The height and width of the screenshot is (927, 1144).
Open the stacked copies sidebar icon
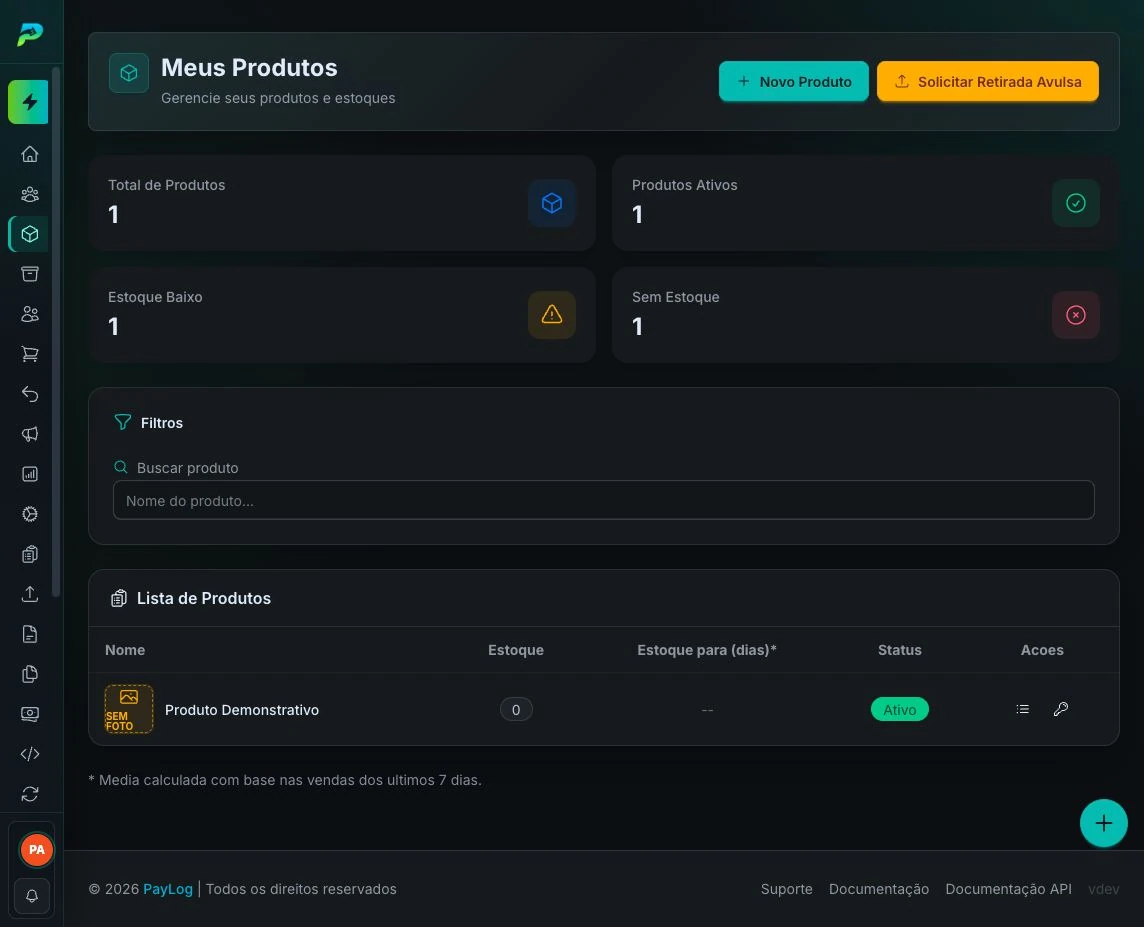click(30, 674)
